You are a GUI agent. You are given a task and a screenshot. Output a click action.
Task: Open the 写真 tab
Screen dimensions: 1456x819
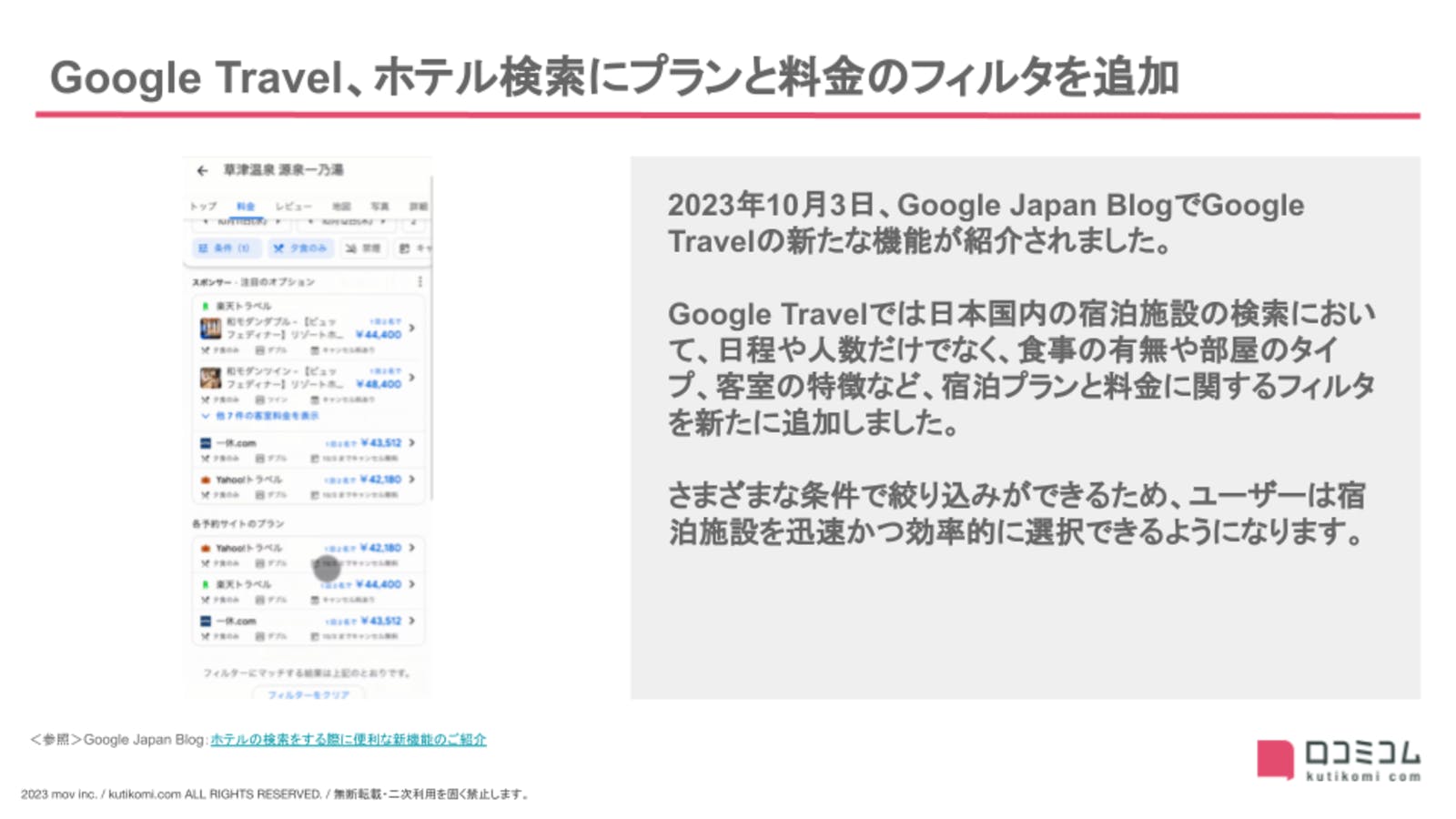click(x=379, y=207)
